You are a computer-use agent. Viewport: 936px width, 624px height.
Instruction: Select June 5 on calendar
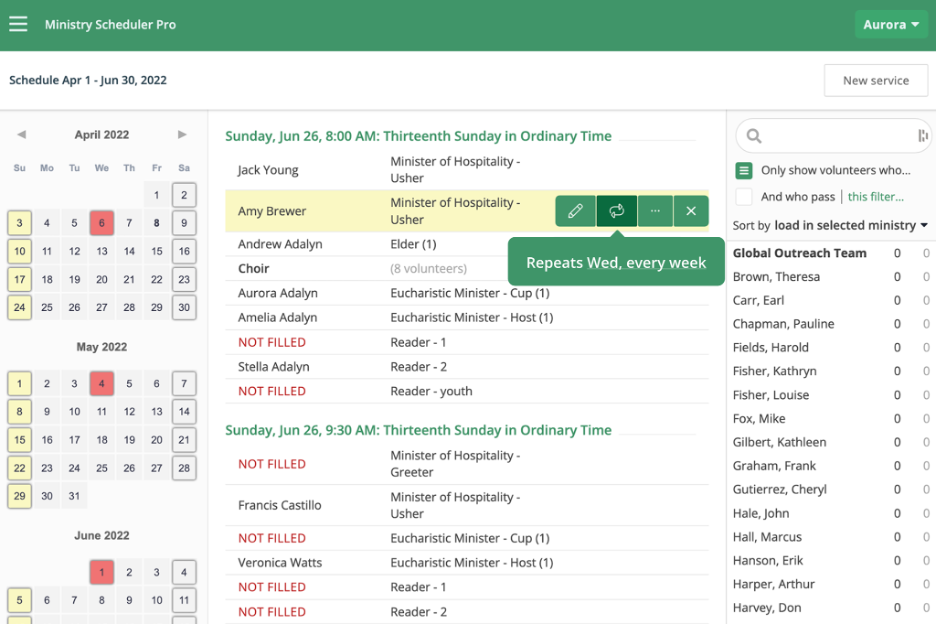19,600
